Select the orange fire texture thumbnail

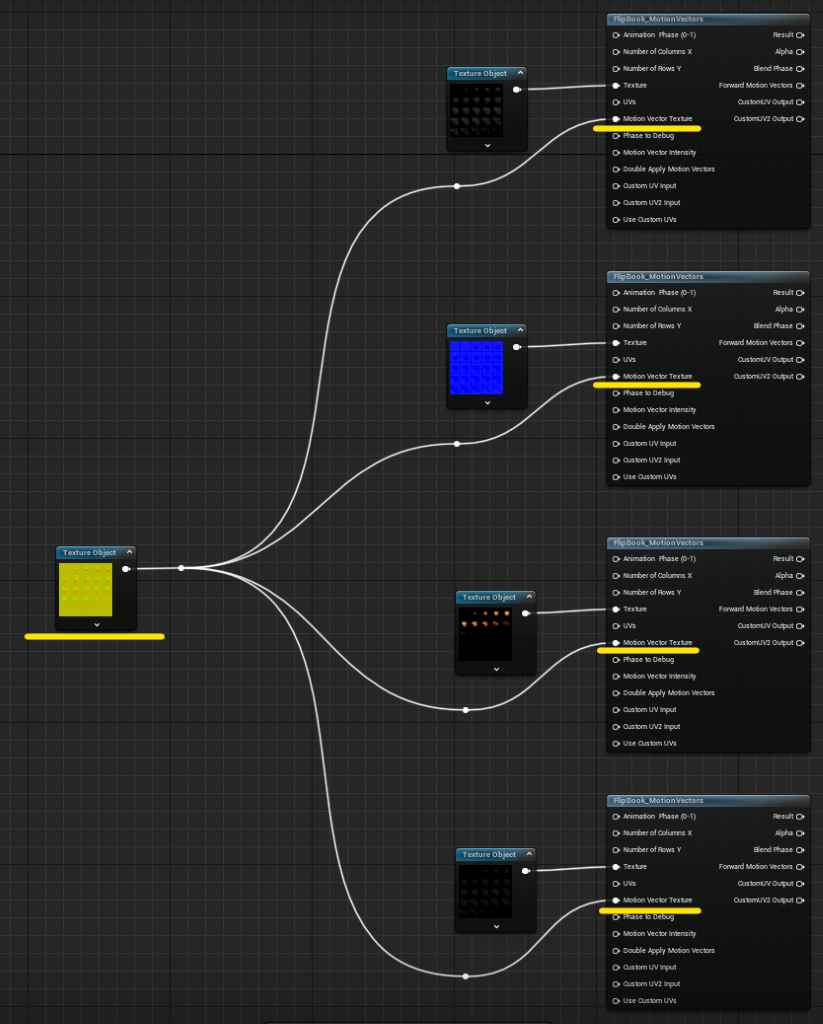pyautogui.click(x=485, y=633)
